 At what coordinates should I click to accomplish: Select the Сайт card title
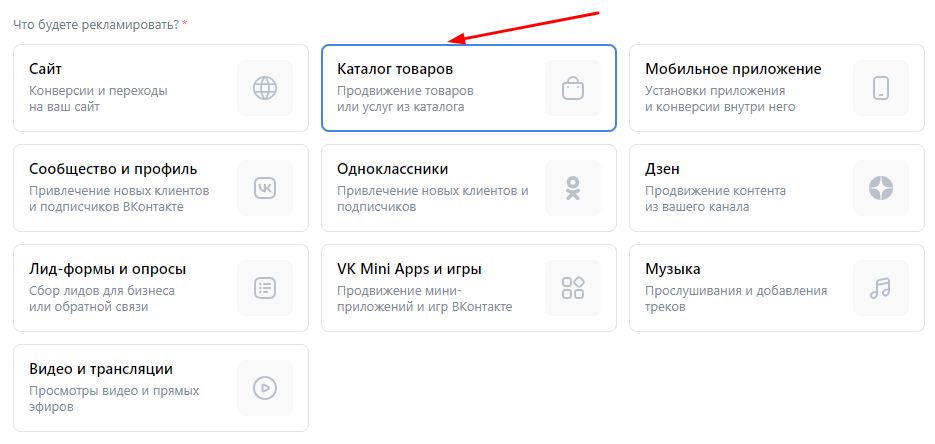click(45, 69)
